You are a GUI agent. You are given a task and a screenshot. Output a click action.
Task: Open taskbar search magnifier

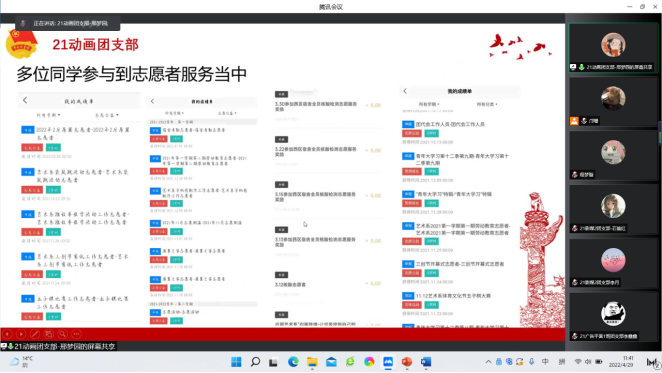click(255, 362)
